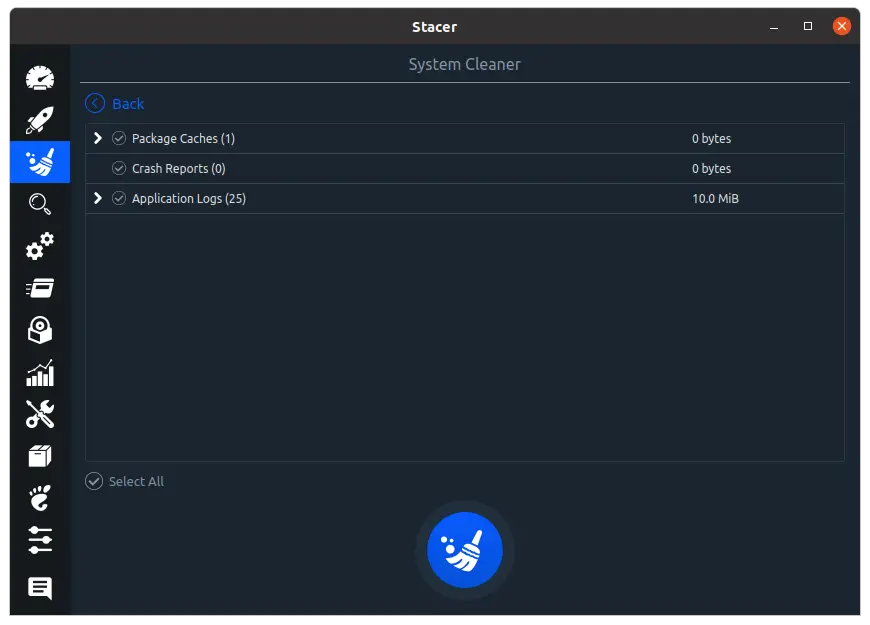
Task: Expand the Package Caches row
Action: [98, 138]
